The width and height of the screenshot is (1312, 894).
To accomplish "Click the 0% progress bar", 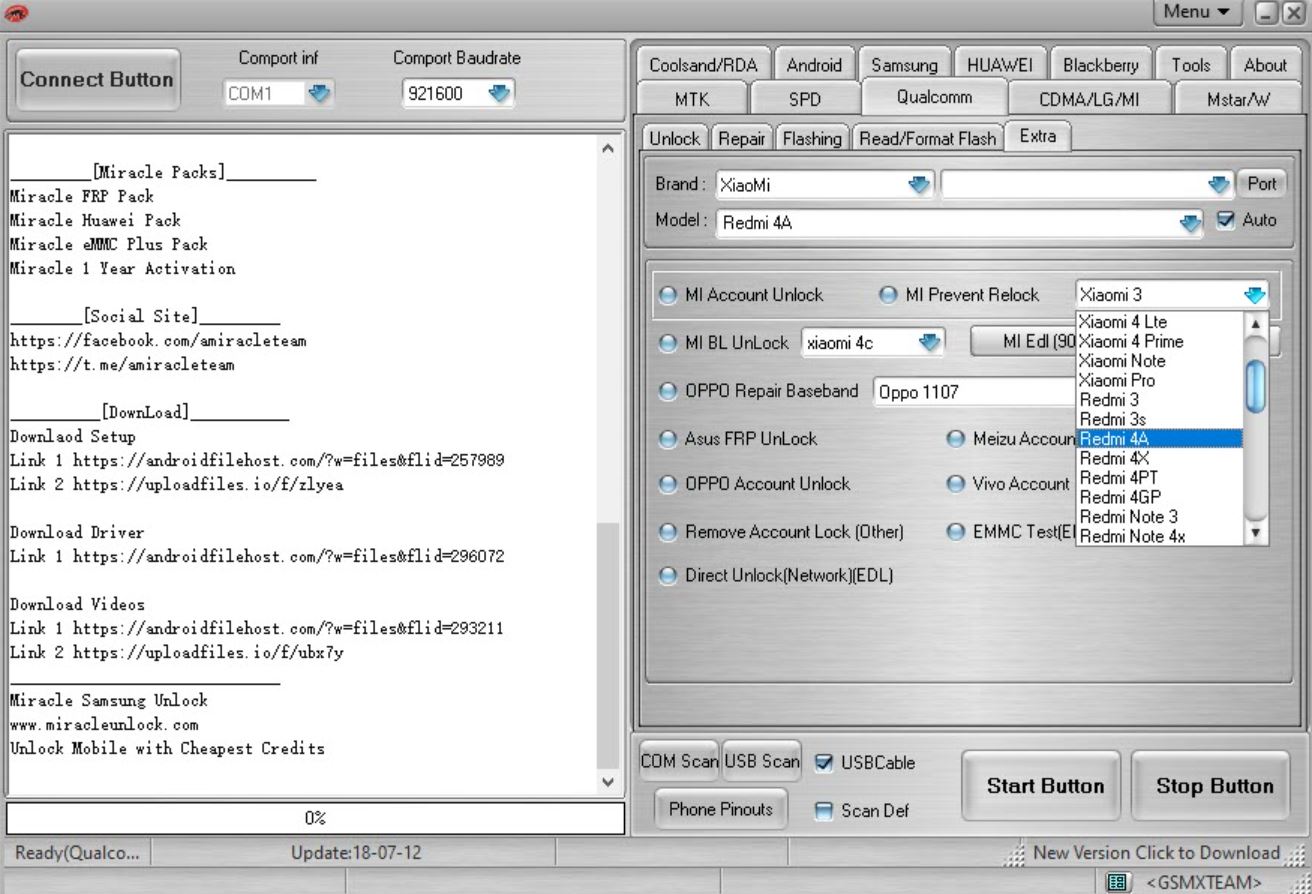I will pos(315,818).
